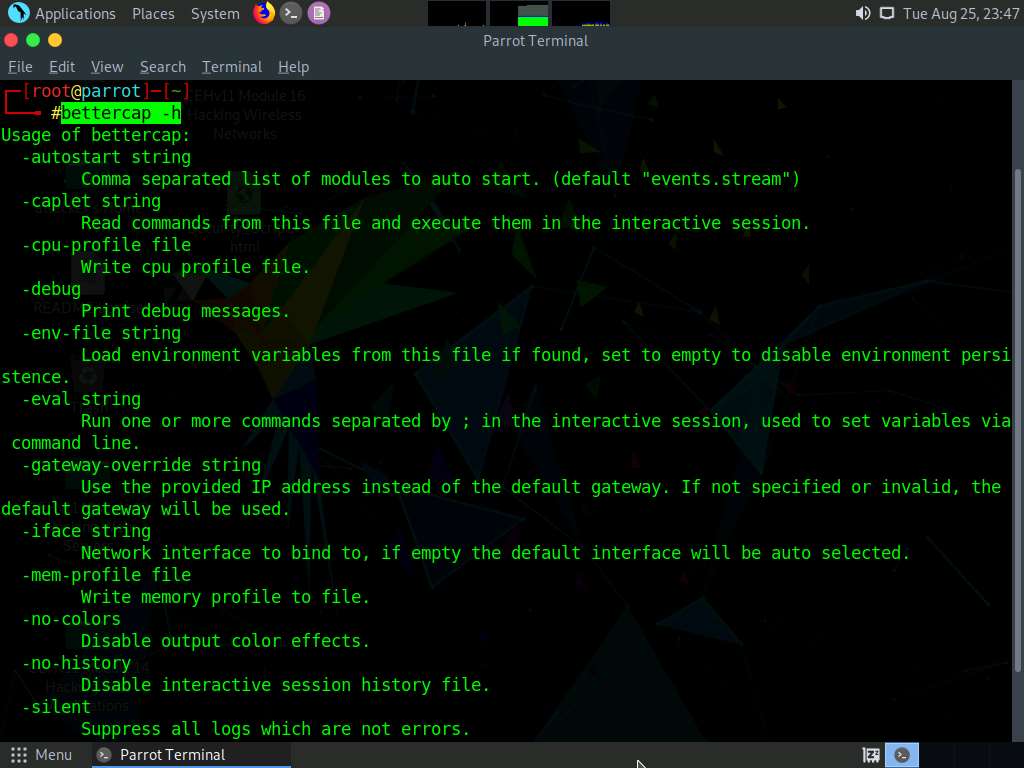
Task: Click the '-no-colors' option text
Action: [x=71, y=619]
